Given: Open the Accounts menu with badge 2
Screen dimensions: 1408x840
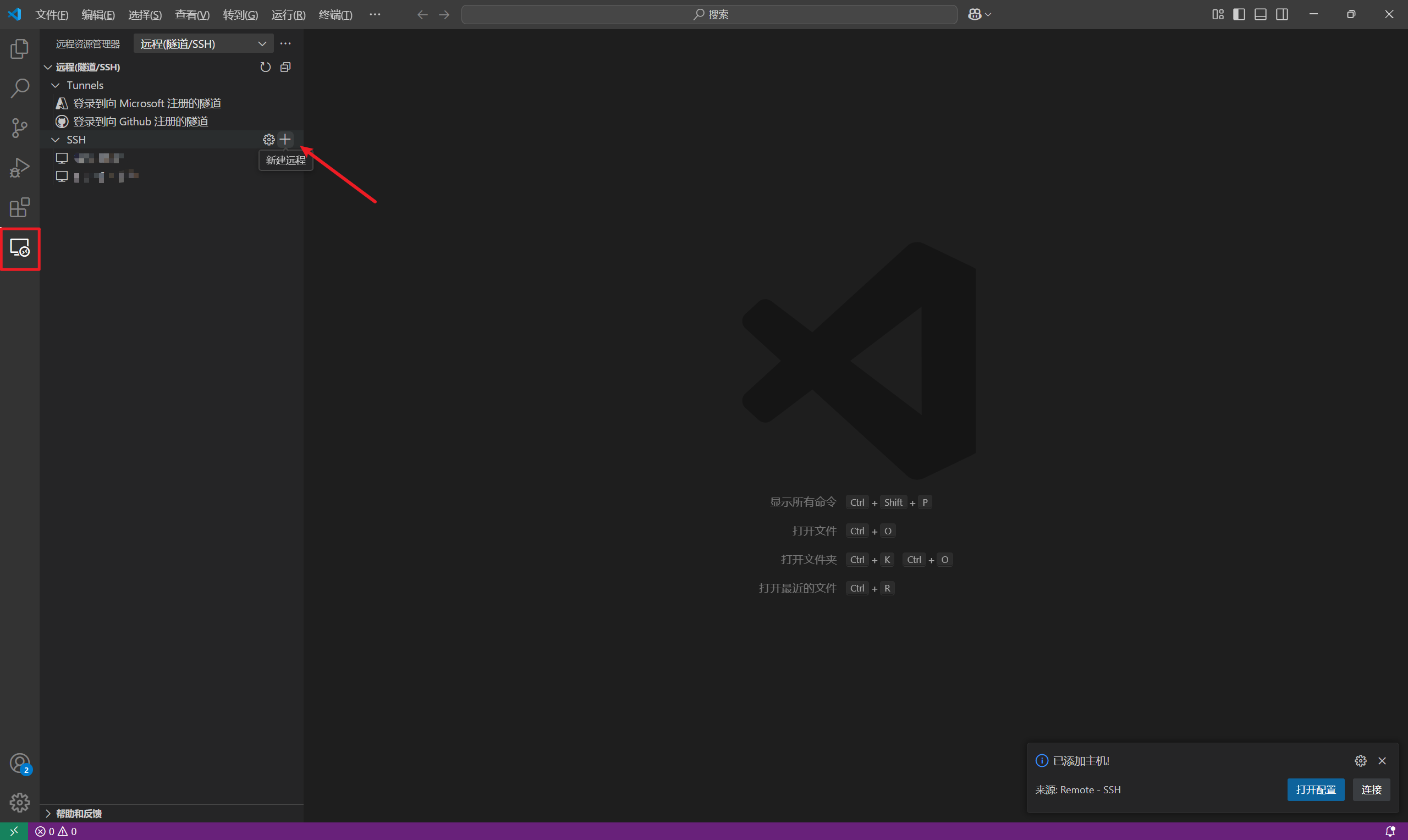Looking at the screenshot, I should (20, 764).
